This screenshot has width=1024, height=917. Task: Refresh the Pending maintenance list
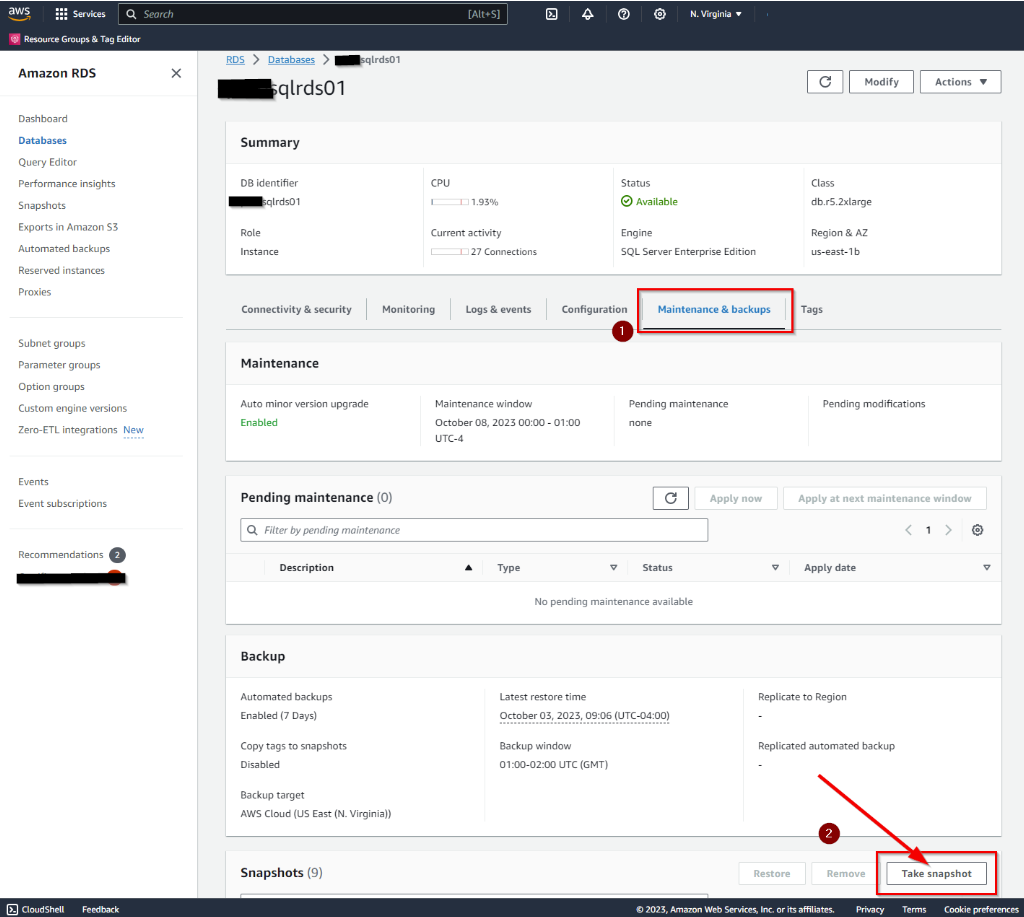671,498
